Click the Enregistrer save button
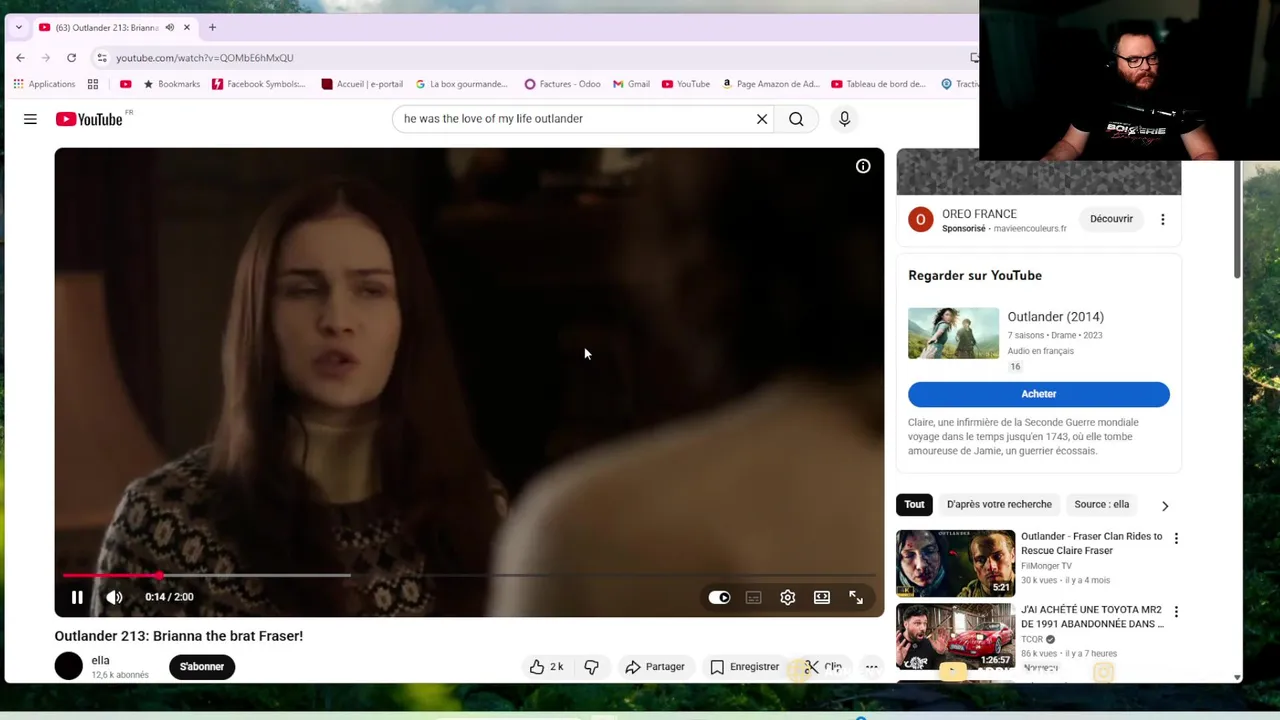Screen dimensions: 1280x720 point(744,667)
